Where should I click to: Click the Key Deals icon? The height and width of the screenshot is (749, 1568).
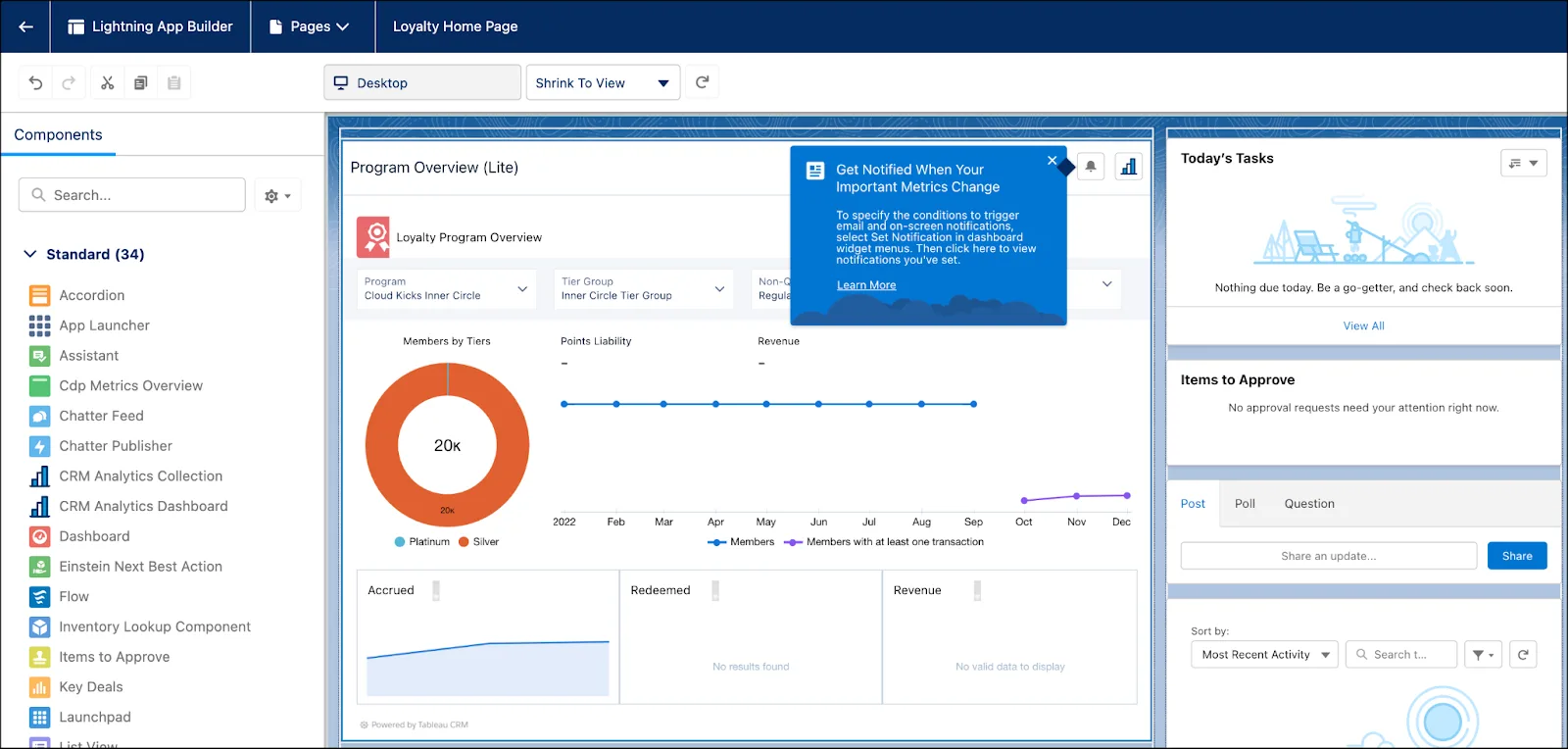tap(39, 687)
